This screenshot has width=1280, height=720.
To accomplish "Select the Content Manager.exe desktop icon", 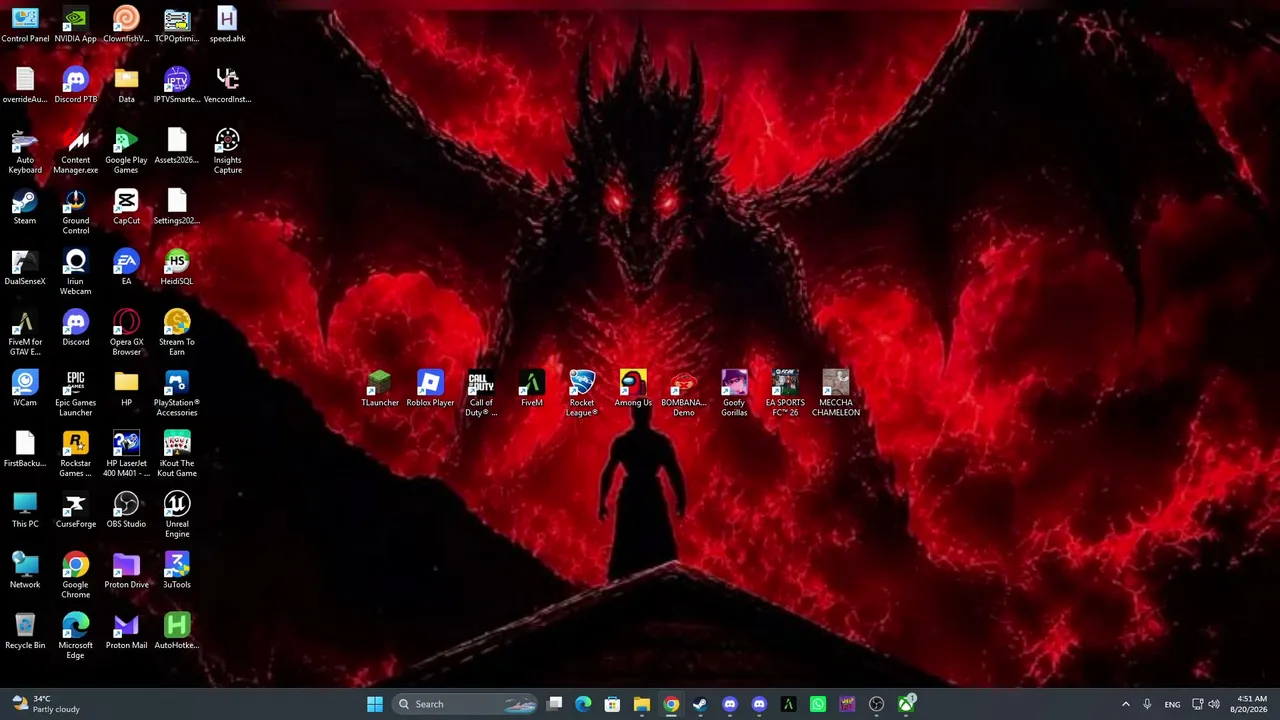I will 76,151.
